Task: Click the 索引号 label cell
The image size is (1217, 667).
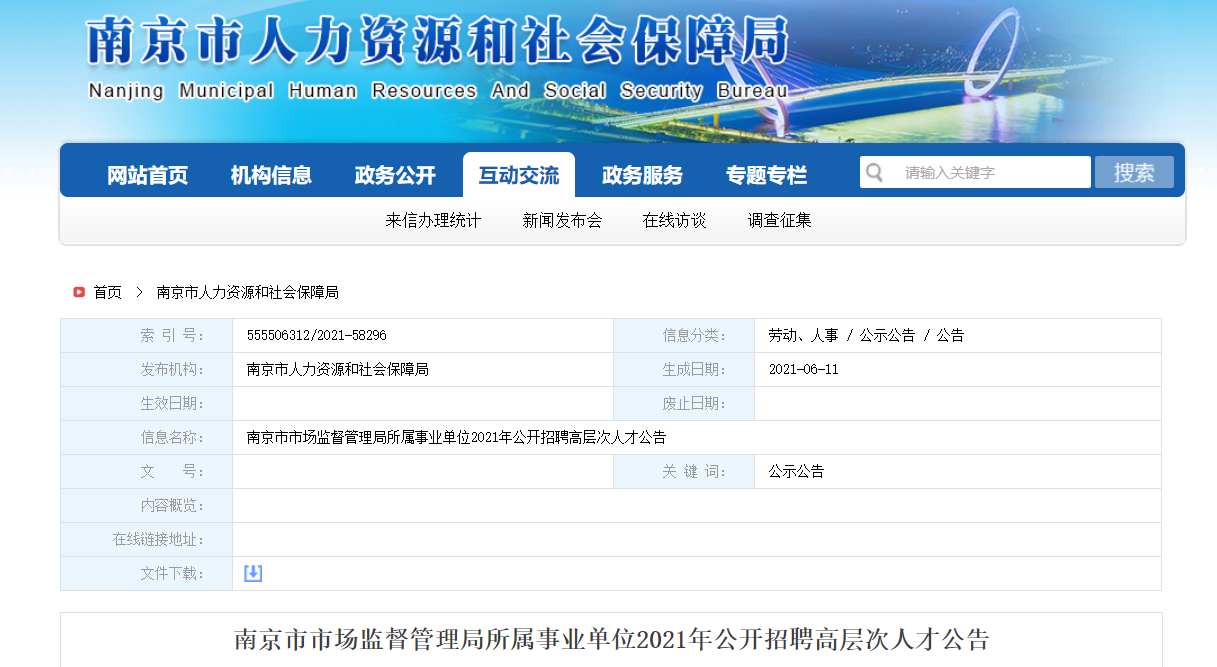Action: coord(146,336)
